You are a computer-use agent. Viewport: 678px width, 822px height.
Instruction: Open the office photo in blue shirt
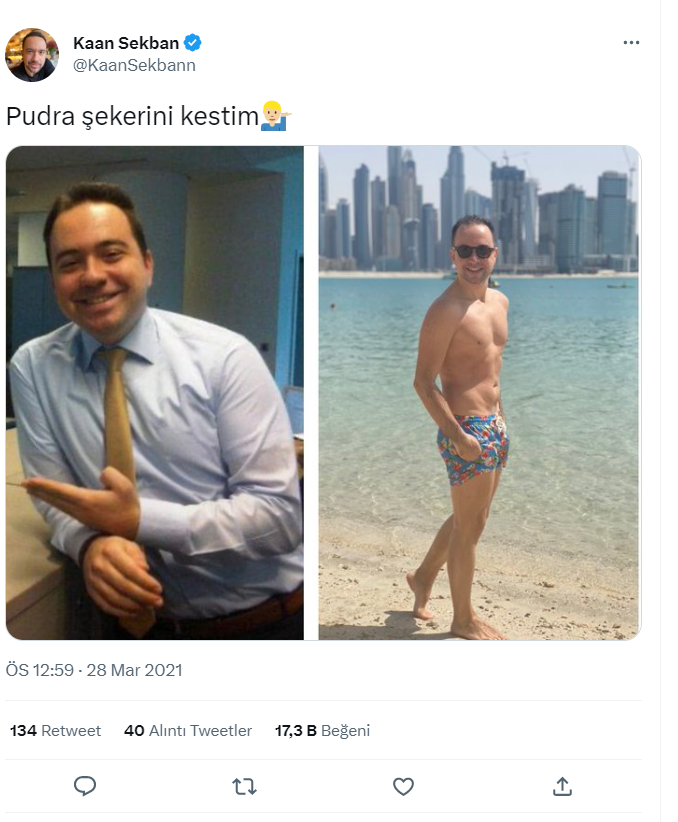point(155,393)
